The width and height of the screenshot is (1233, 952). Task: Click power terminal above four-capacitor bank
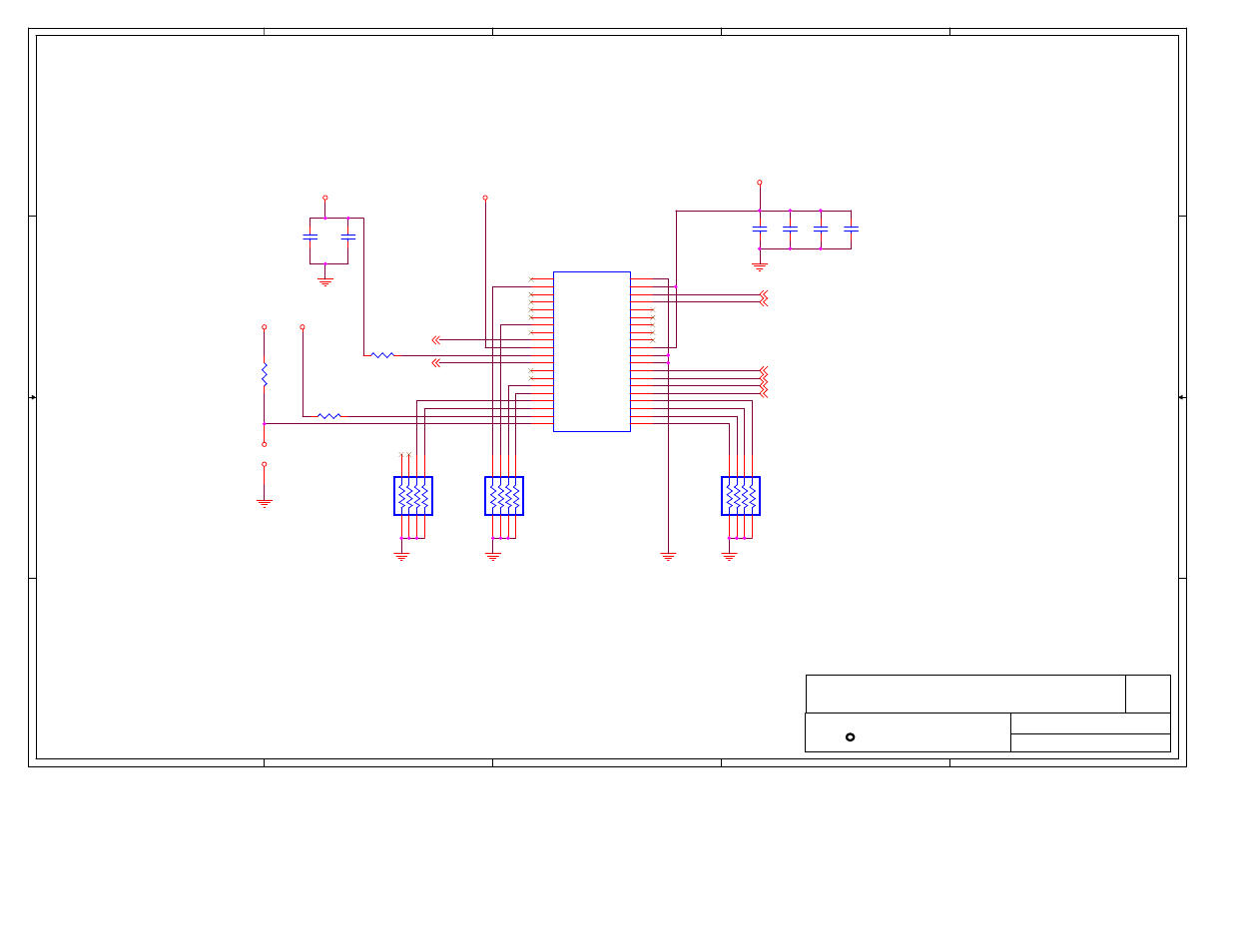click(x=759, y=183)
